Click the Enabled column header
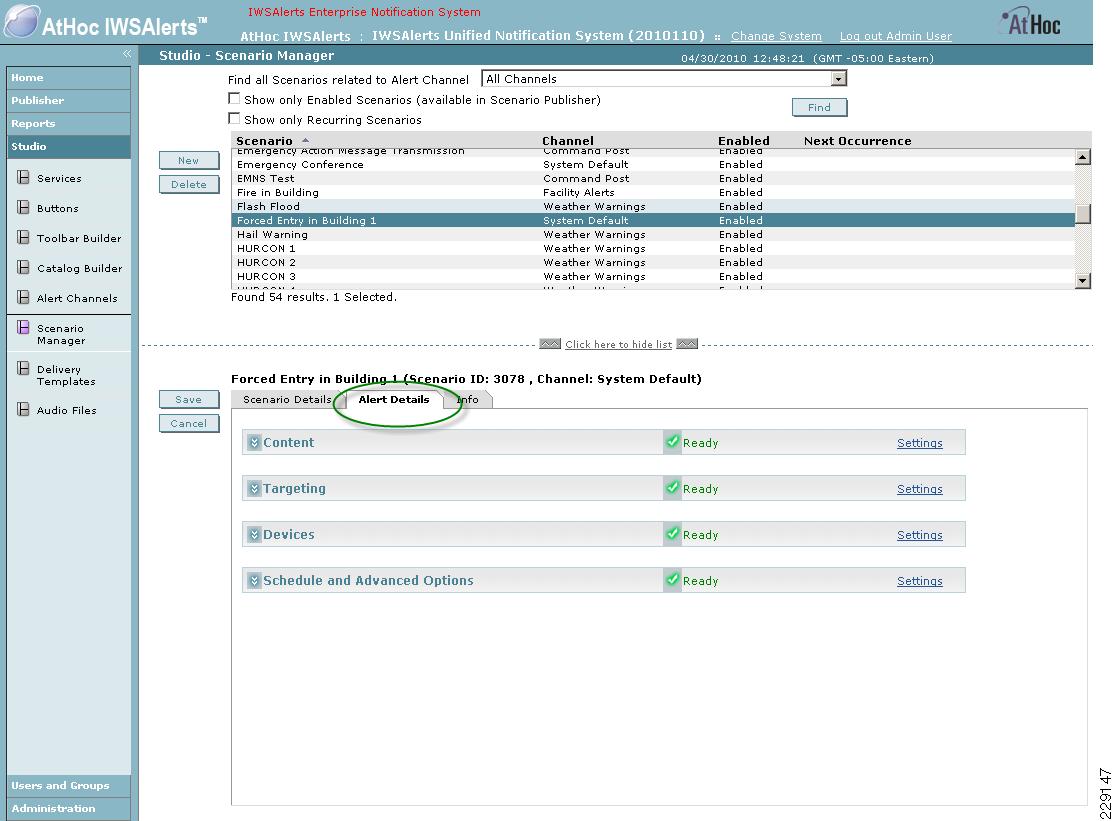The image size is (1112, 821). (743, 140)
